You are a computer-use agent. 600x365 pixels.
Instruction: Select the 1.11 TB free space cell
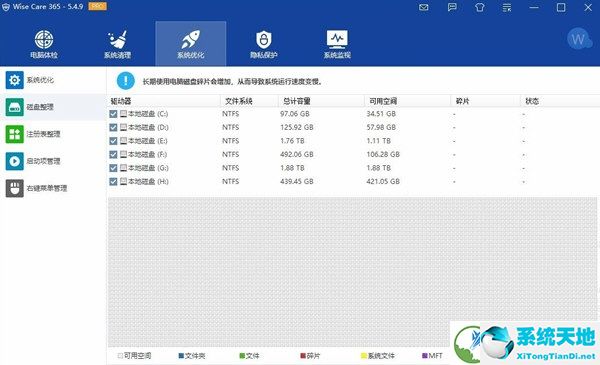click(x=378, y=141)
